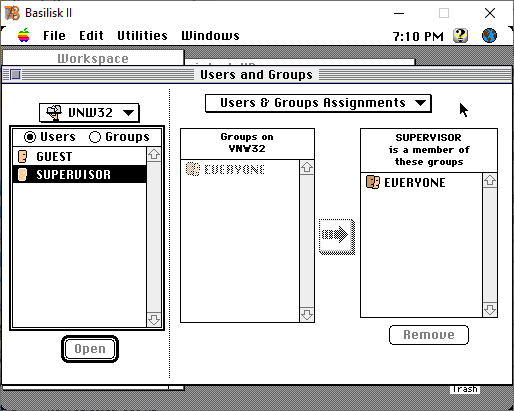The height and width of the screenshot is (411, 514).
Task: Click the Trash label on desktop
Action: click(x=465, y=389)
